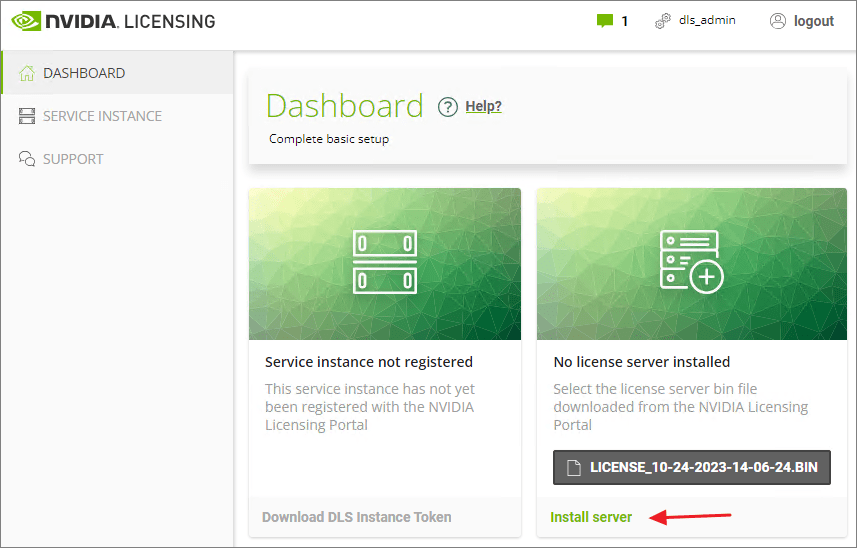The width and height of the screenshot is (857, 548).
Task: Click the dls_admin username label
Action: tap(707, 20)
